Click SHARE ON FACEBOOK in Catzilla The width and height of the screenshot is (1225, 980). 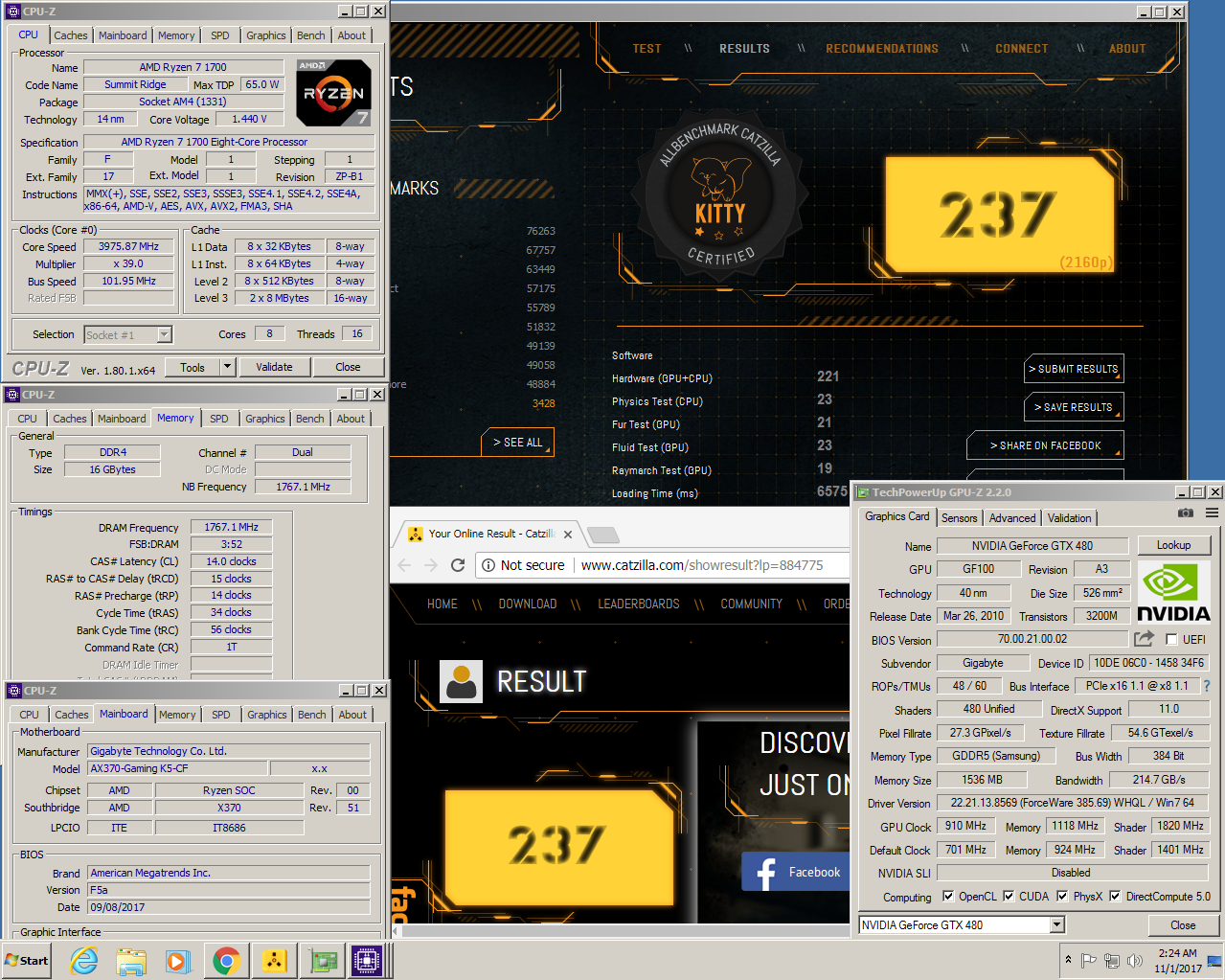[1045, 445]
